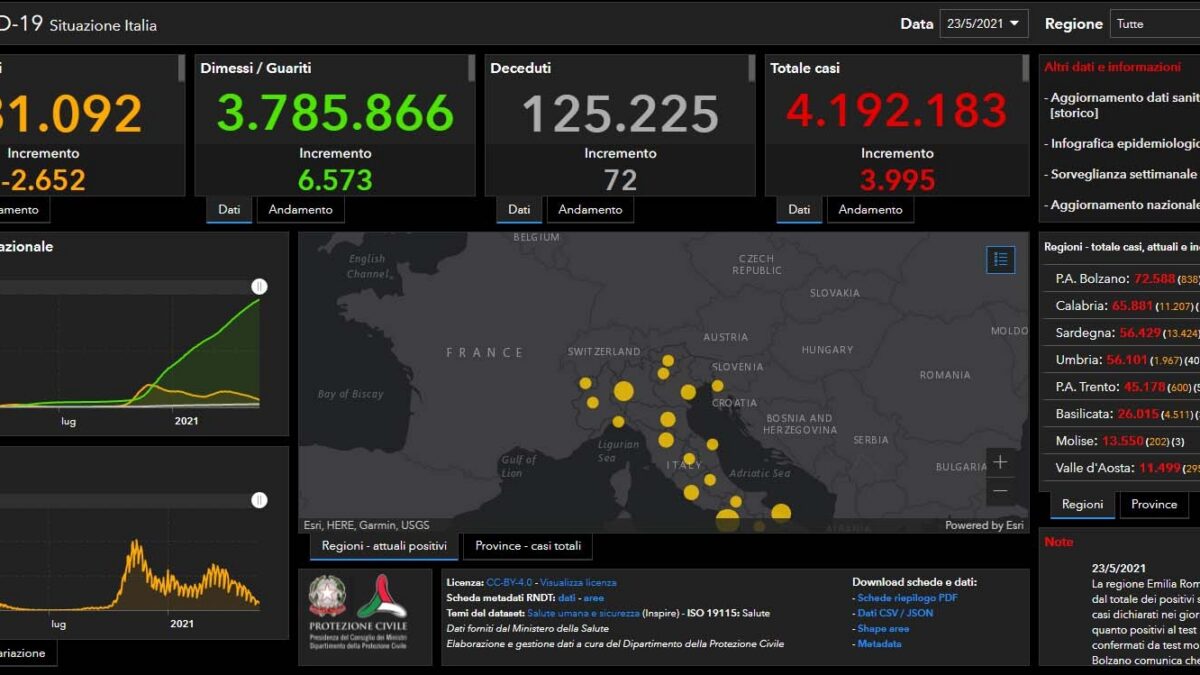This screenshot has width=1200, height=675.
Task: Show Province - casi totali map tab
Action: pos(528,546)
